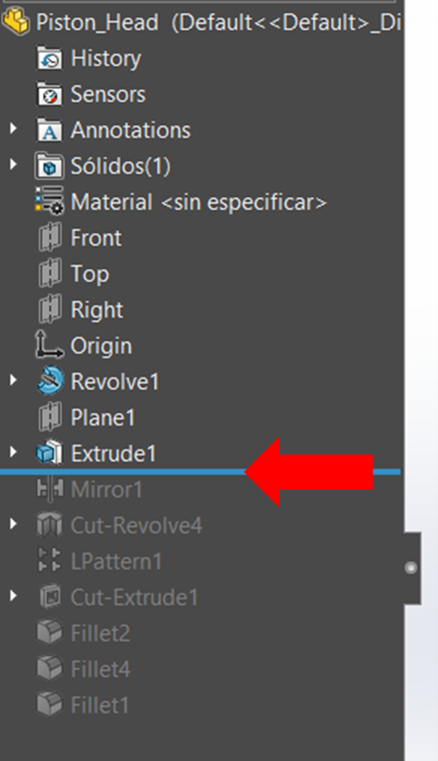Expand the Extrude1 feature

(14, 452)
